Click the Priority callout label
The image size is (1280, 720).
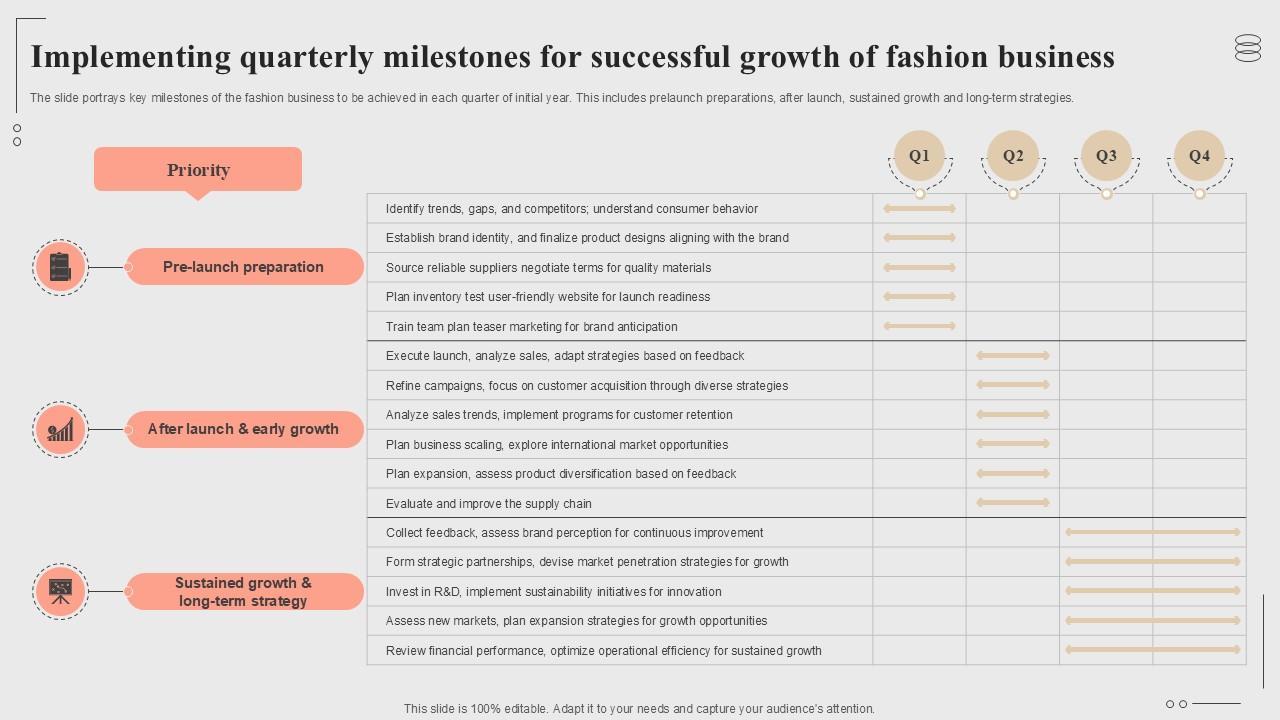tap(198, 170)
